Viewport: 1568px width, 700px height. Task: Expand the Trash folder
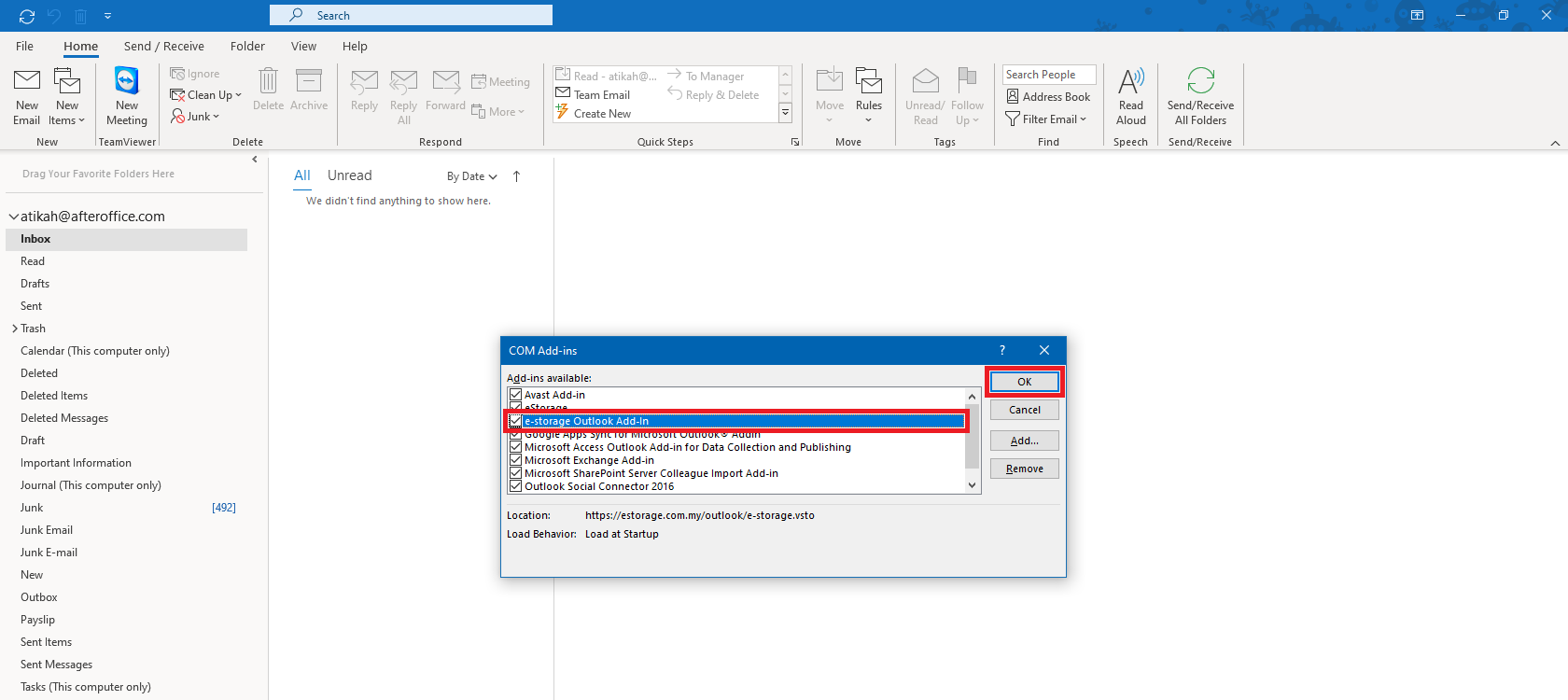click(15, 329)
